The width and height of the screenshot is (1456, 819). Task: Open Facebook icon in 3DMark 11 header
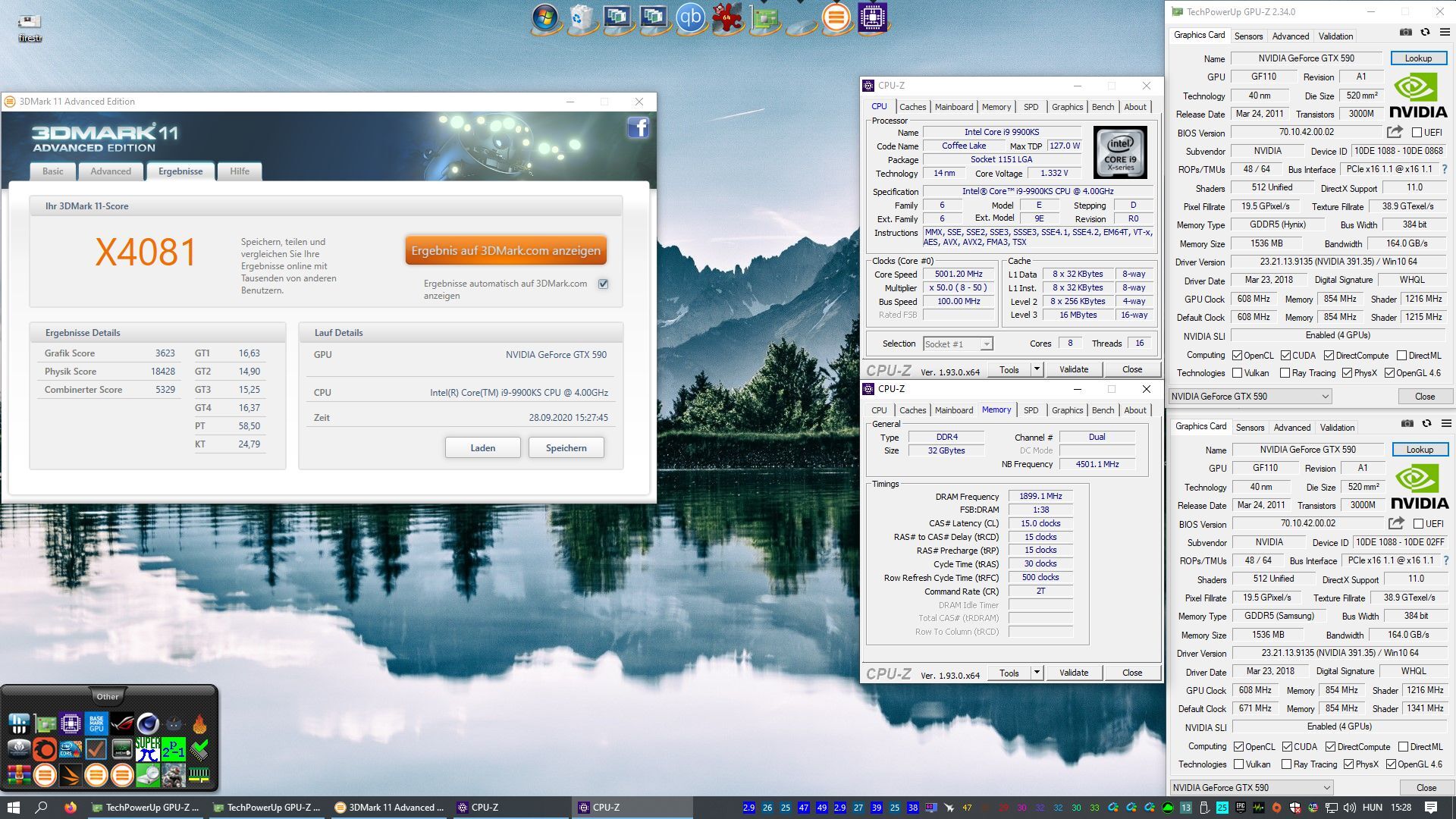pyautogui.click(x=639, y=127)
